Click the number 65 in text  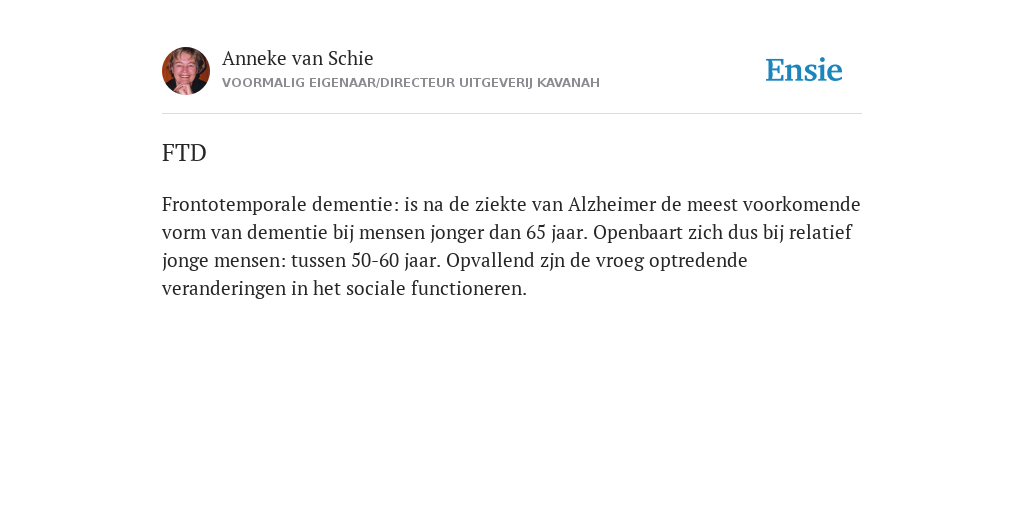[x=536, y=232]
